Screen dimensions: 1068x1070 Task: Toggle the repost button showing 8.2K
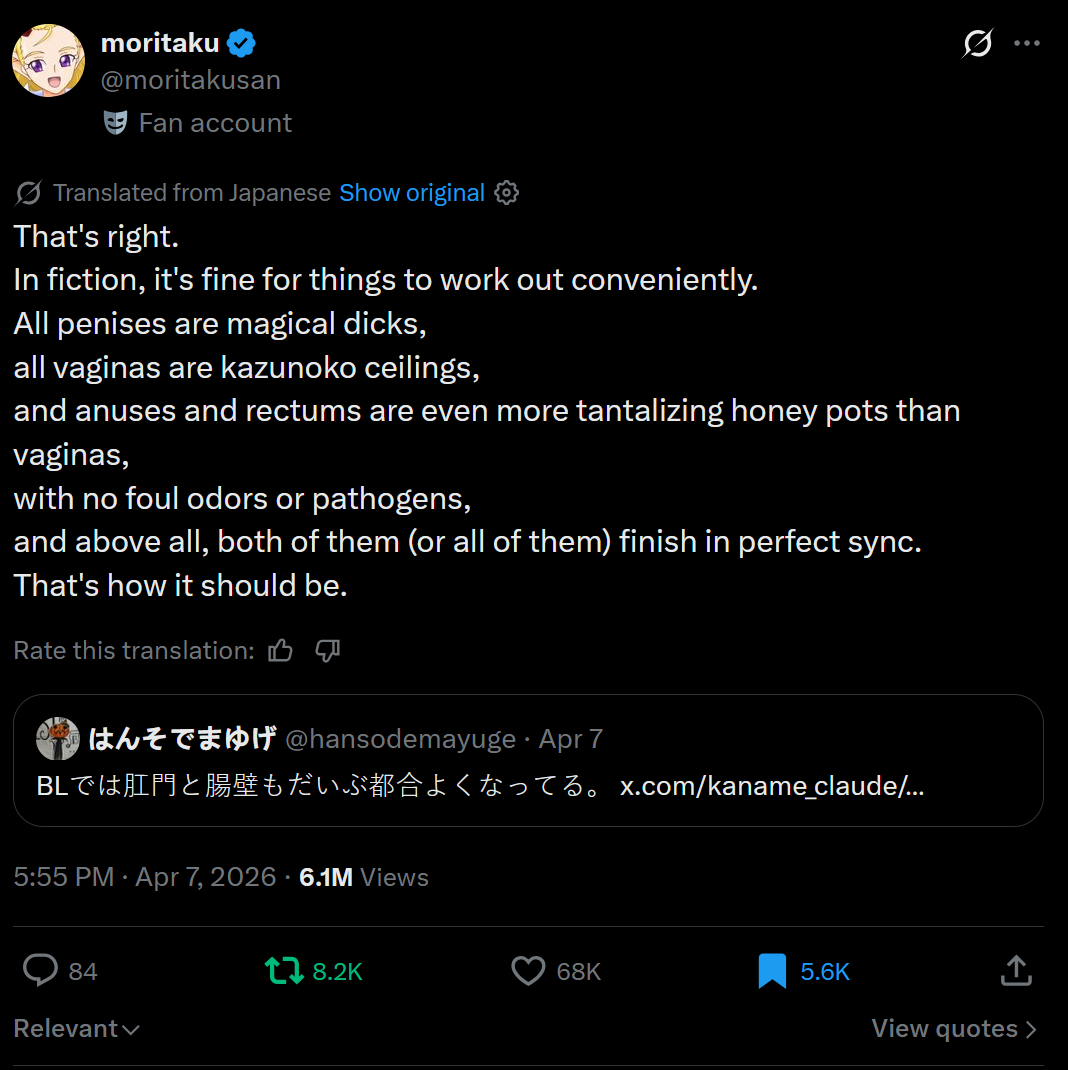[284, 970]
